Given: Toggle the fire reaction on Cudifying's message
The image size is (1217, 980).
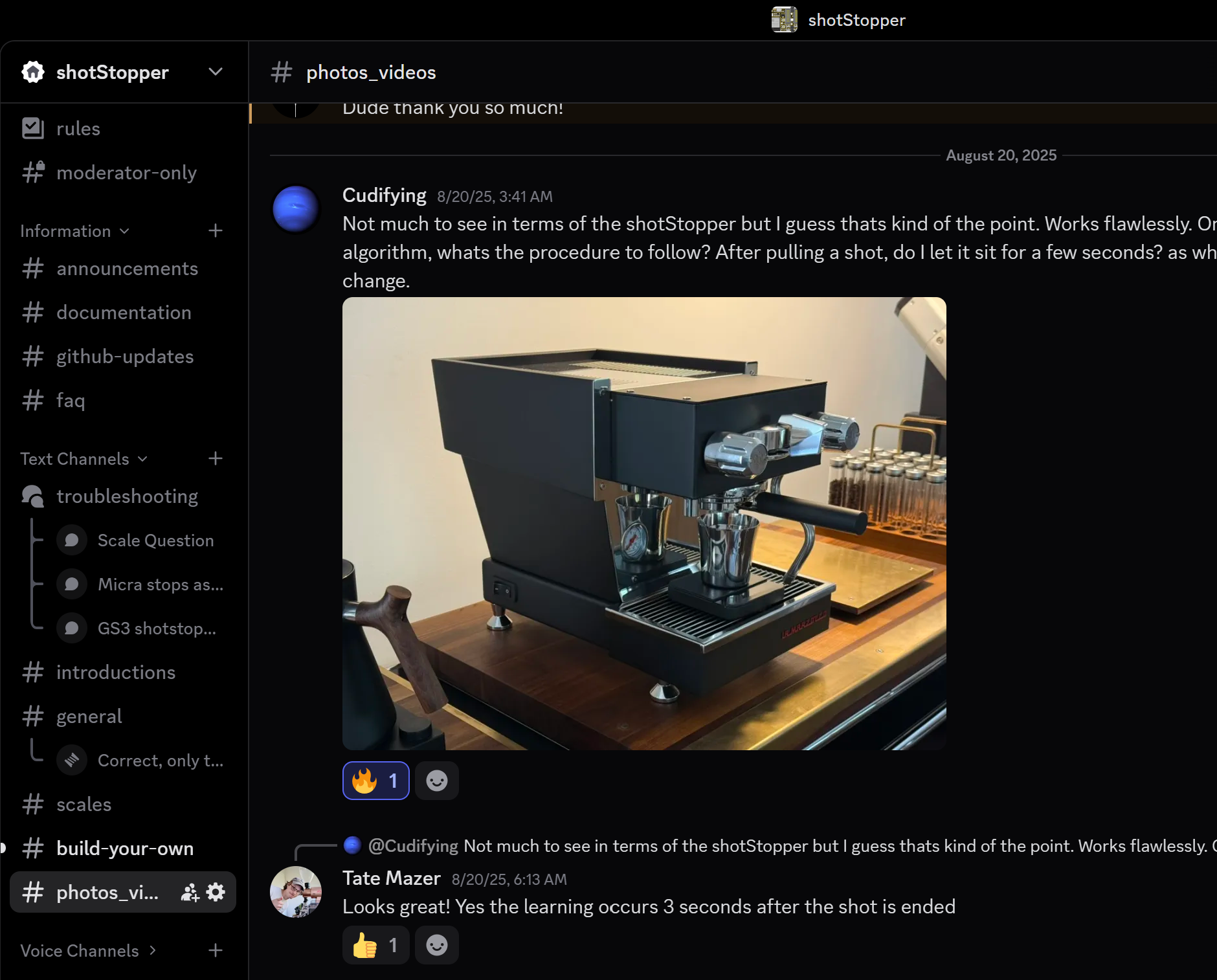Looking at the screenshot, I should [375, 780].
